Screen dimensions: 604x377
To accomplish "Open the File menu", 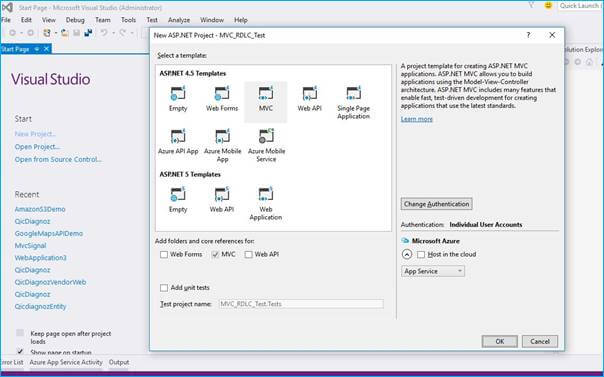I will pyautogui.click(x=6, y=20).
